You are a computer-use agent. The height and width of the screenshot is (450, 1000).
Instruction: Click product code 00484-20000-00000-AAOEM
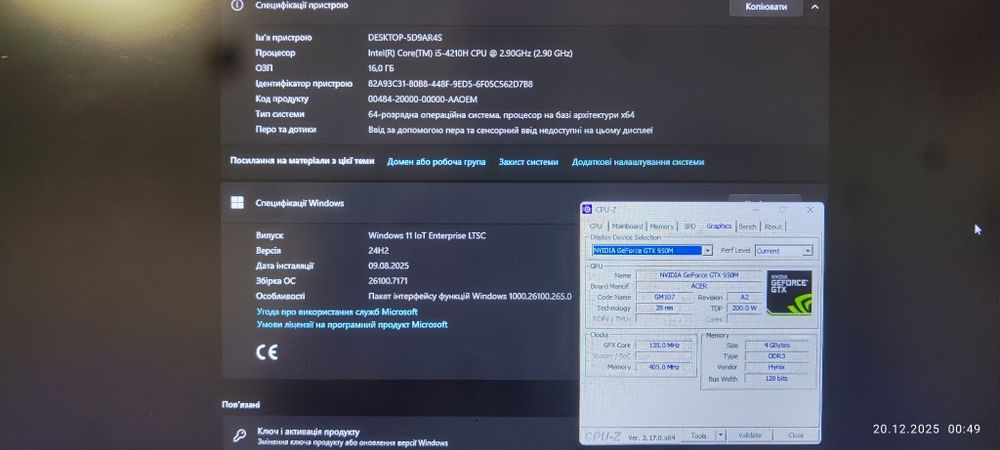coord(422,99)
